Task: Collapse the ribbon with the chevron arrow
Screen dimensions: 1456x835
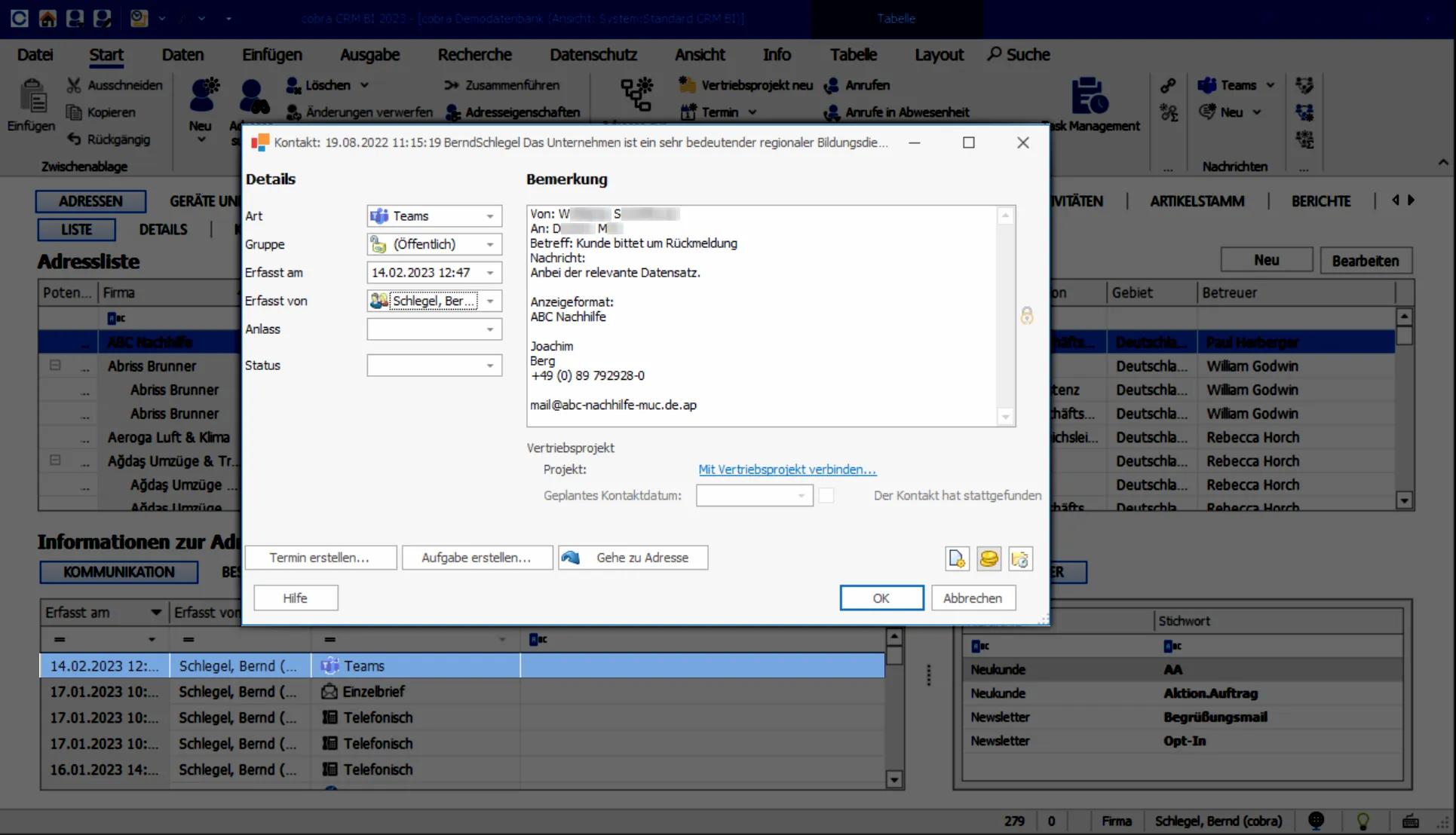Action: point(1443,162)
